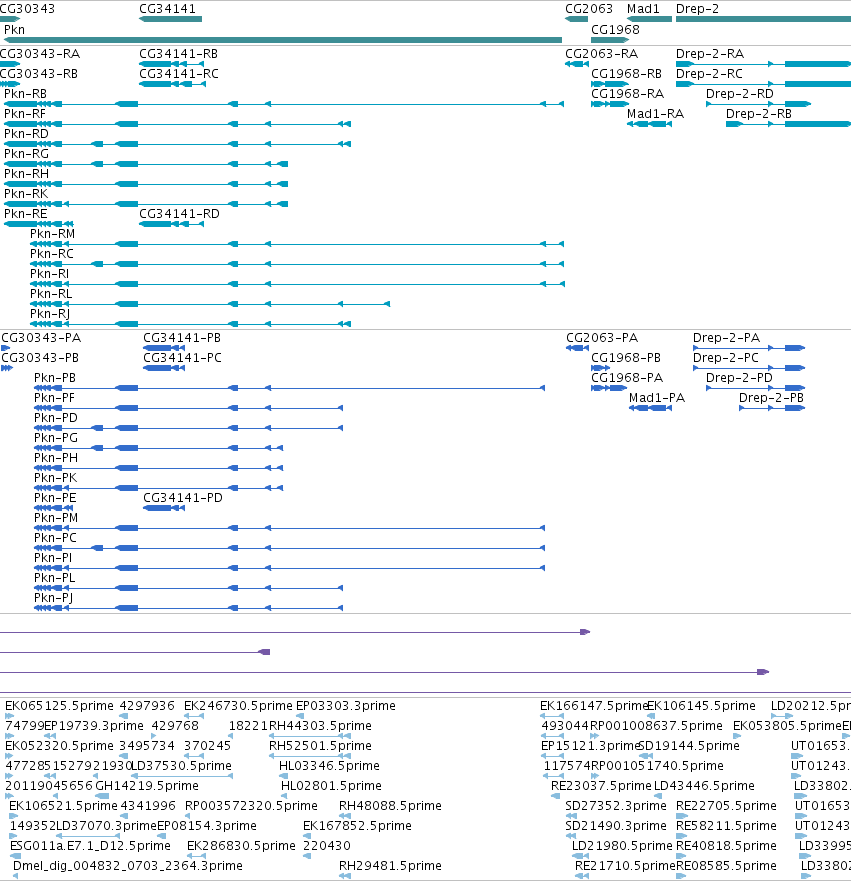The height and width of the screenshot is (881, 851).
Task: Click the Drep-2-PB protein label
Action: 771,397
